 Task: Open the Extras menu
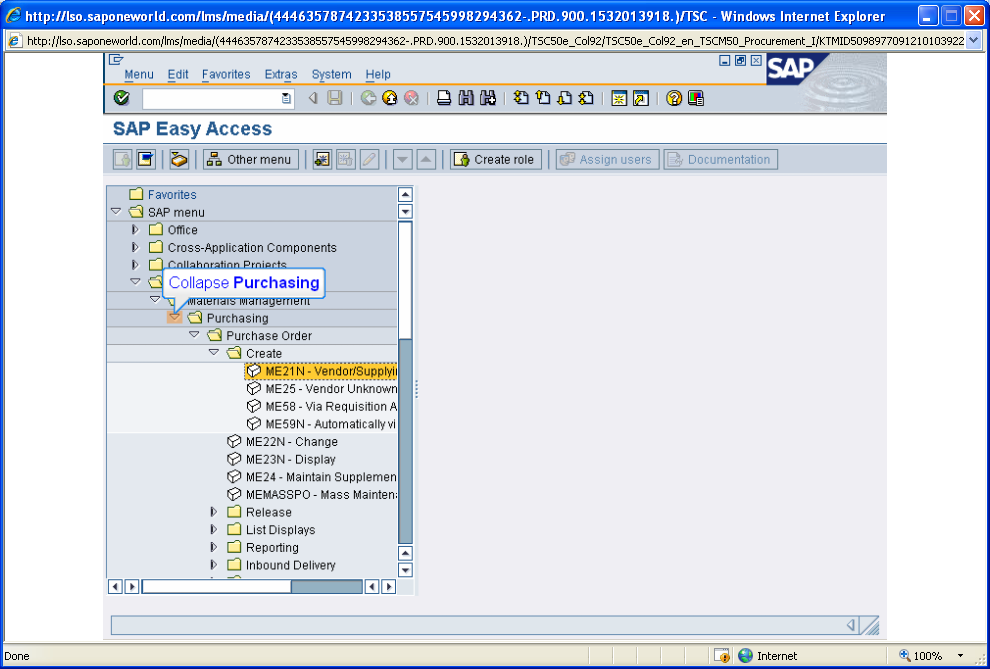(281, 74)
